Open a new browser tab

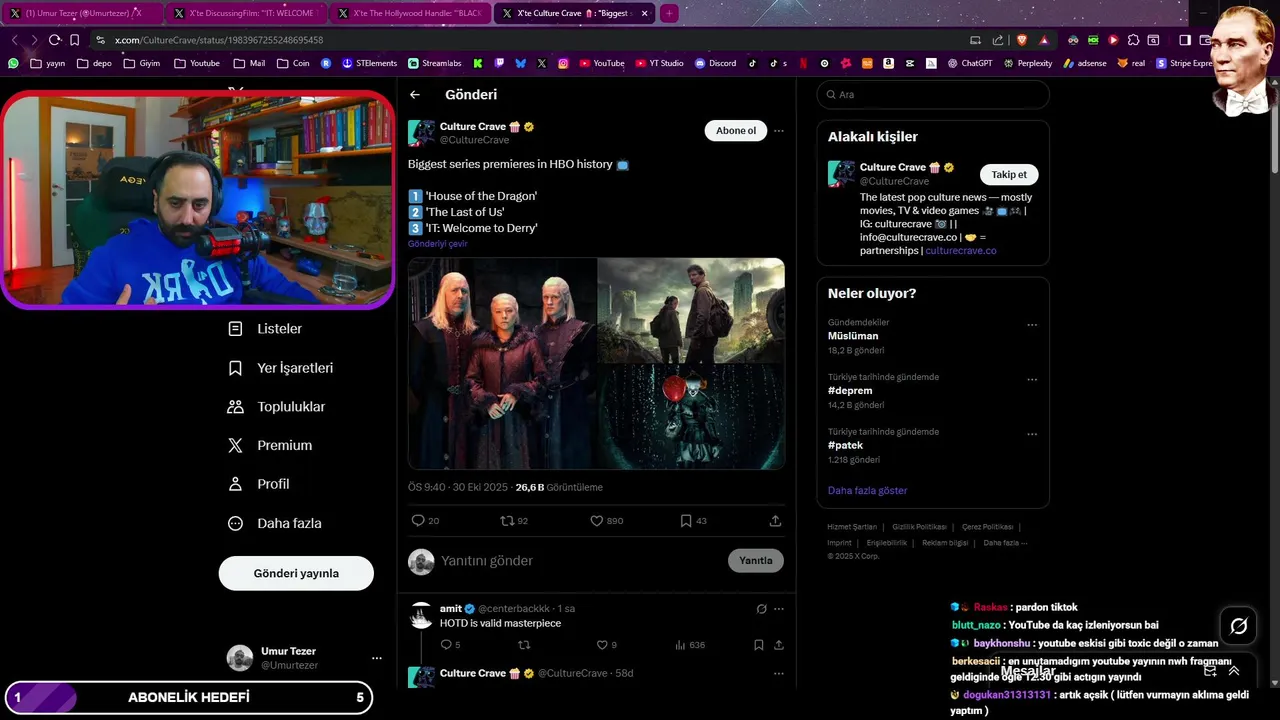pyautogui.click(x=669, y=13)
